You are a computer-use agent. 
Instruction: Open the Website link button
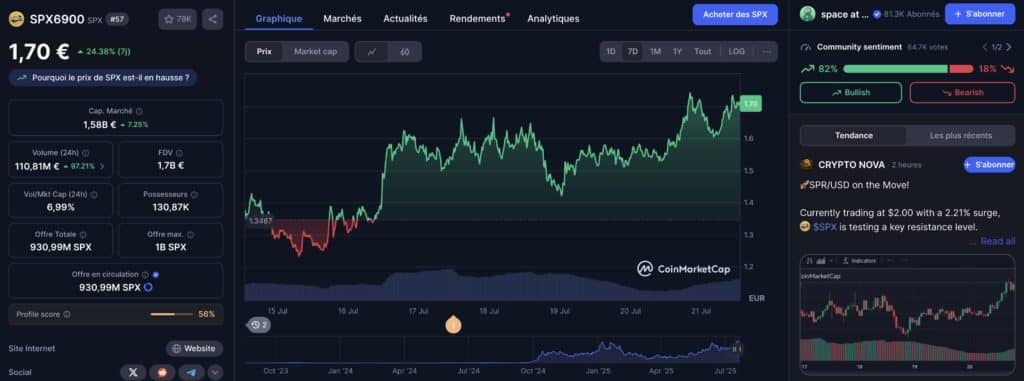[x=194, y=348]
